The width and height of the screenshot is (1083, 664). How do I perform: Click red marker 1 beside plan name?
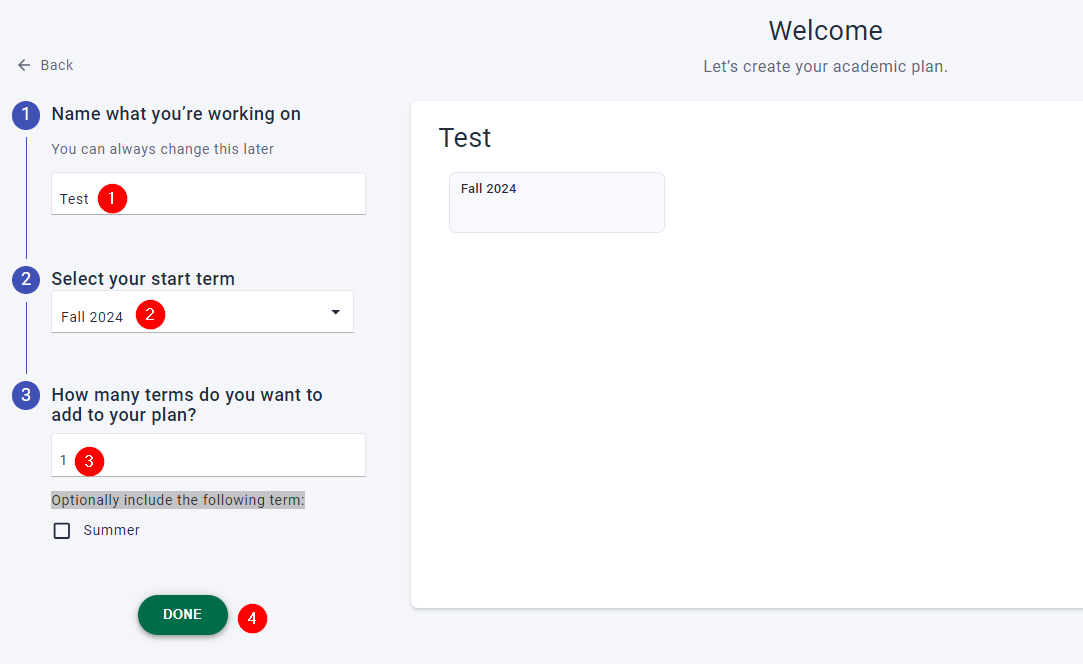112,199
